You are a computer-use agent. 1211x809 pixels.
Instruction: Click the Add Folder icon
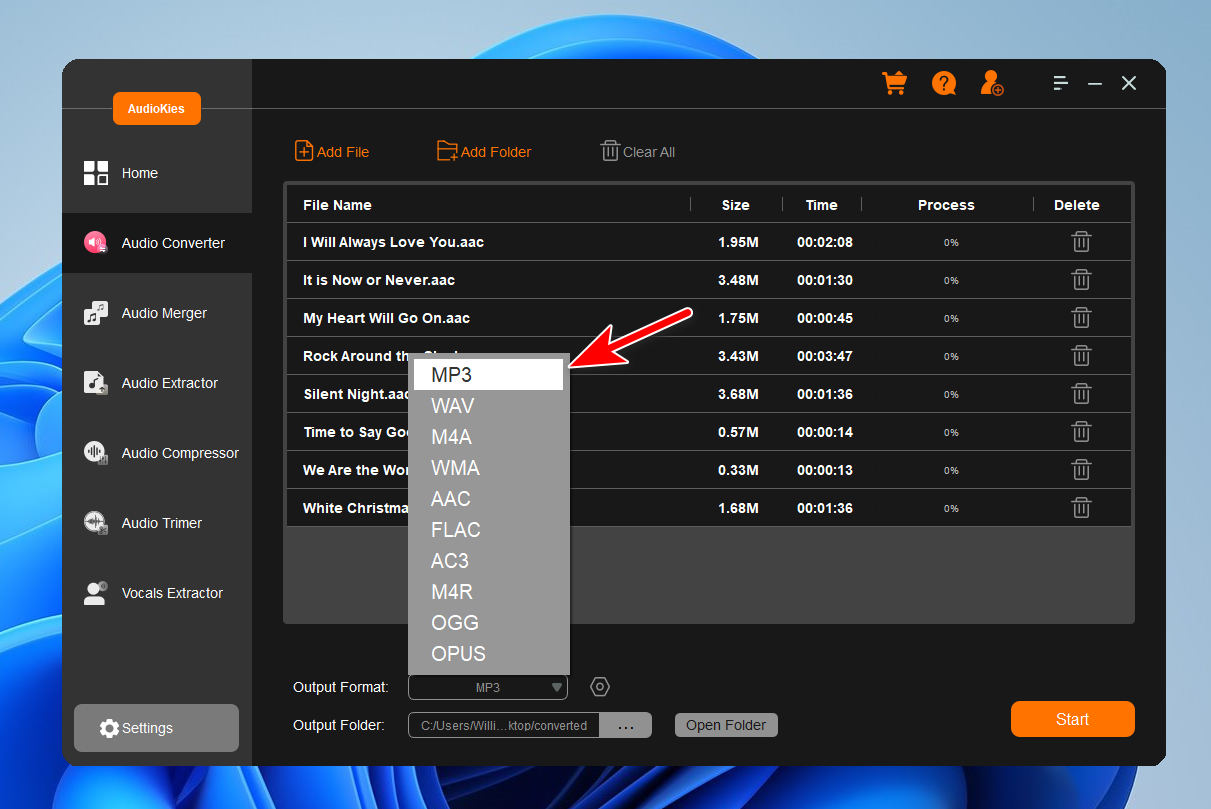click(447, 151)
